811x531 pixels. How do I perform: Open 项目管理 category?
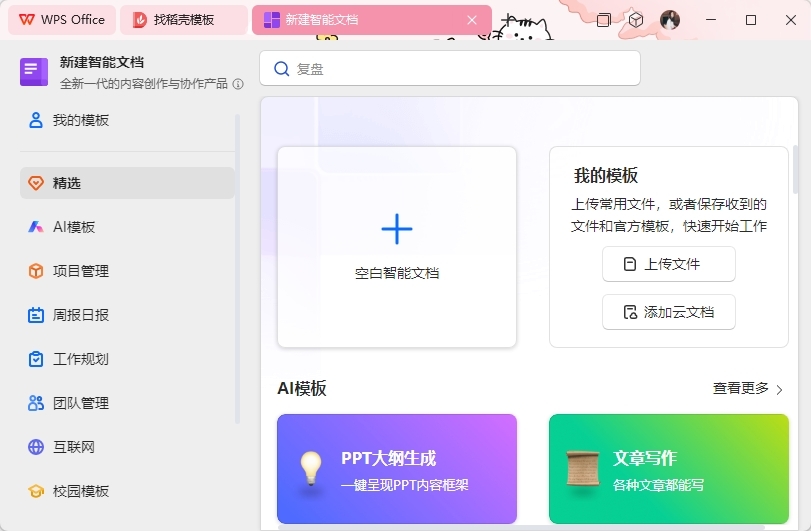(127, 271)
